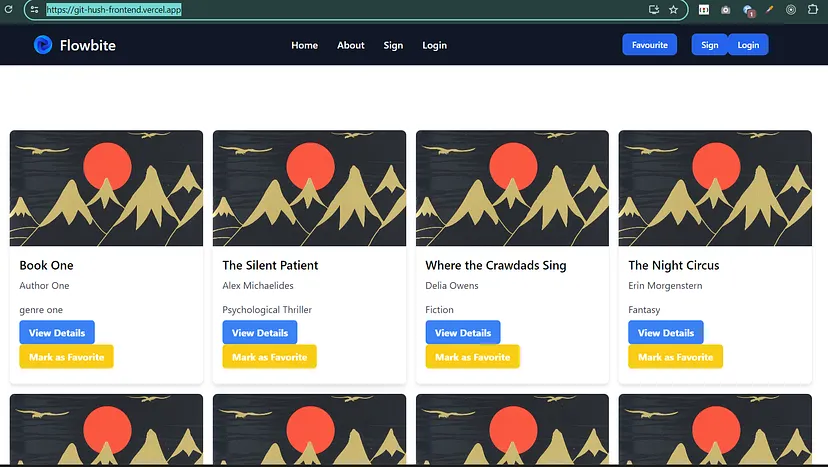Mark The Silent Patient as Favorite
The width and height of the screenshot is (828, 467).
click(269, 357)
